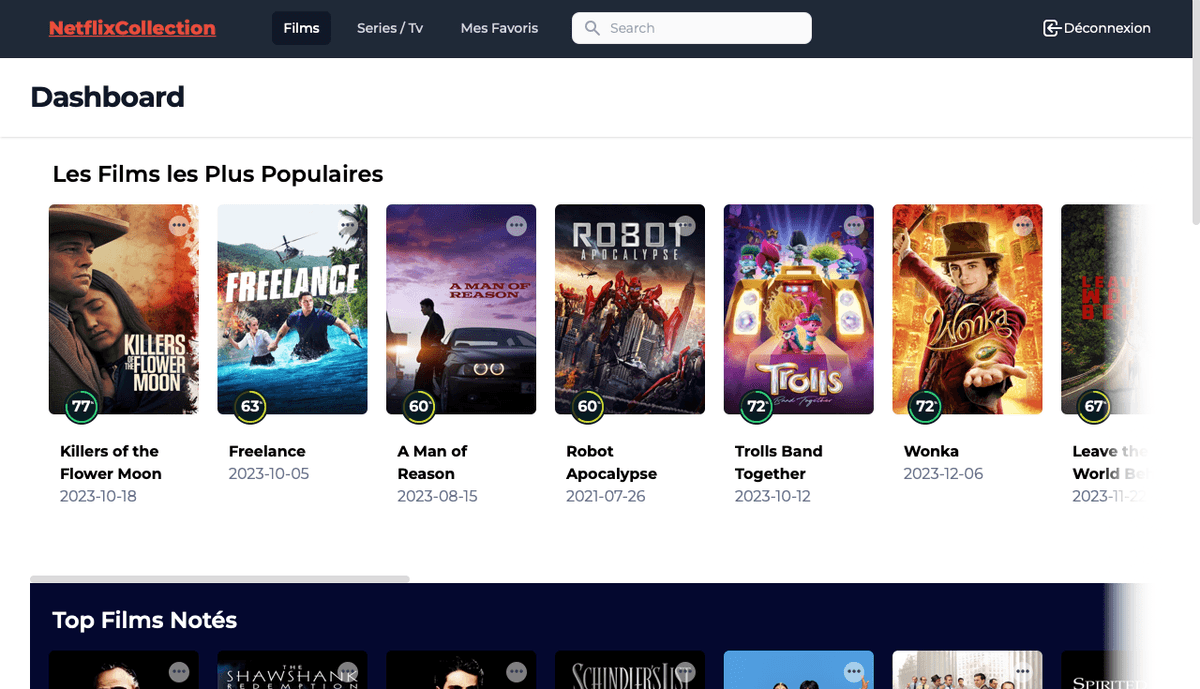Open the Freelance title link

pos(267,451)
